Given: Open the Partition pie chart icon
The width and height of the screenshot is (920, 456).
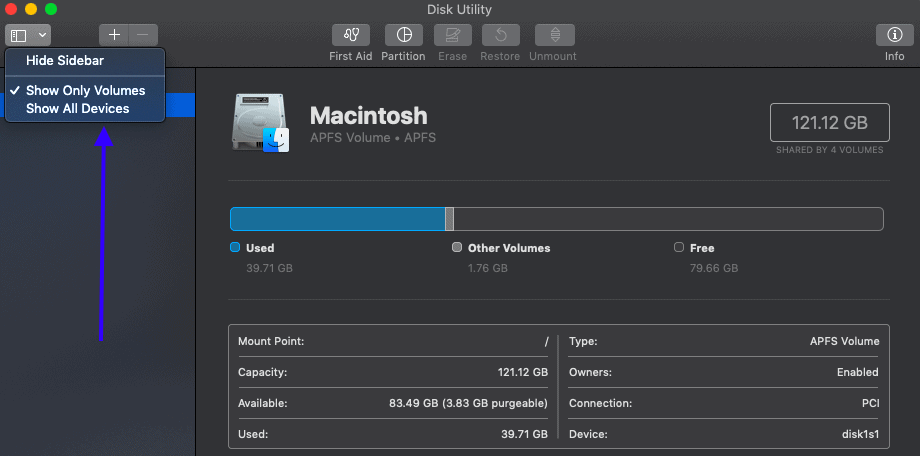Looking at the screenshot, I should click(x=404, y=35).
